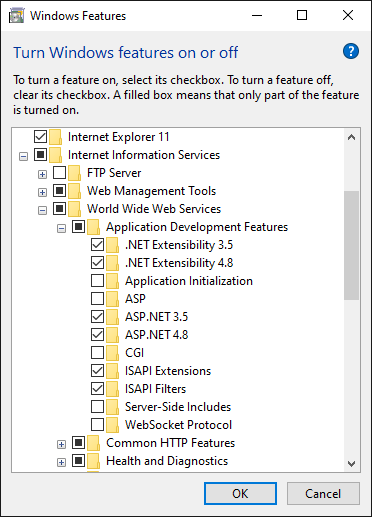
Task: Uncheck .NET Extensibility 3.5
Action: tap(97, 244)
